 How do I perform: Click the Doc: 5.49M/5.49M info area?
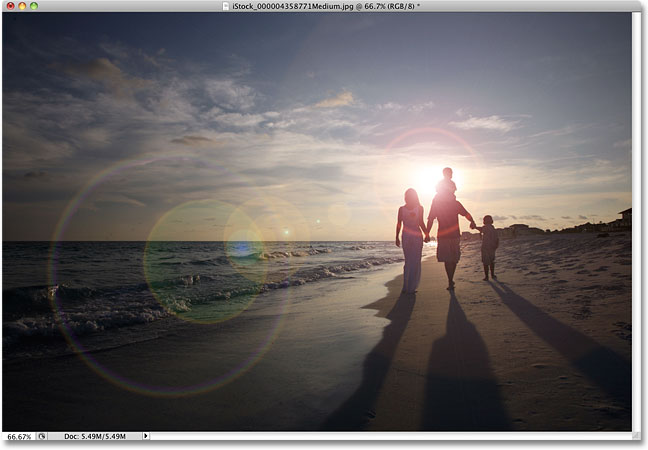(95, 436)
